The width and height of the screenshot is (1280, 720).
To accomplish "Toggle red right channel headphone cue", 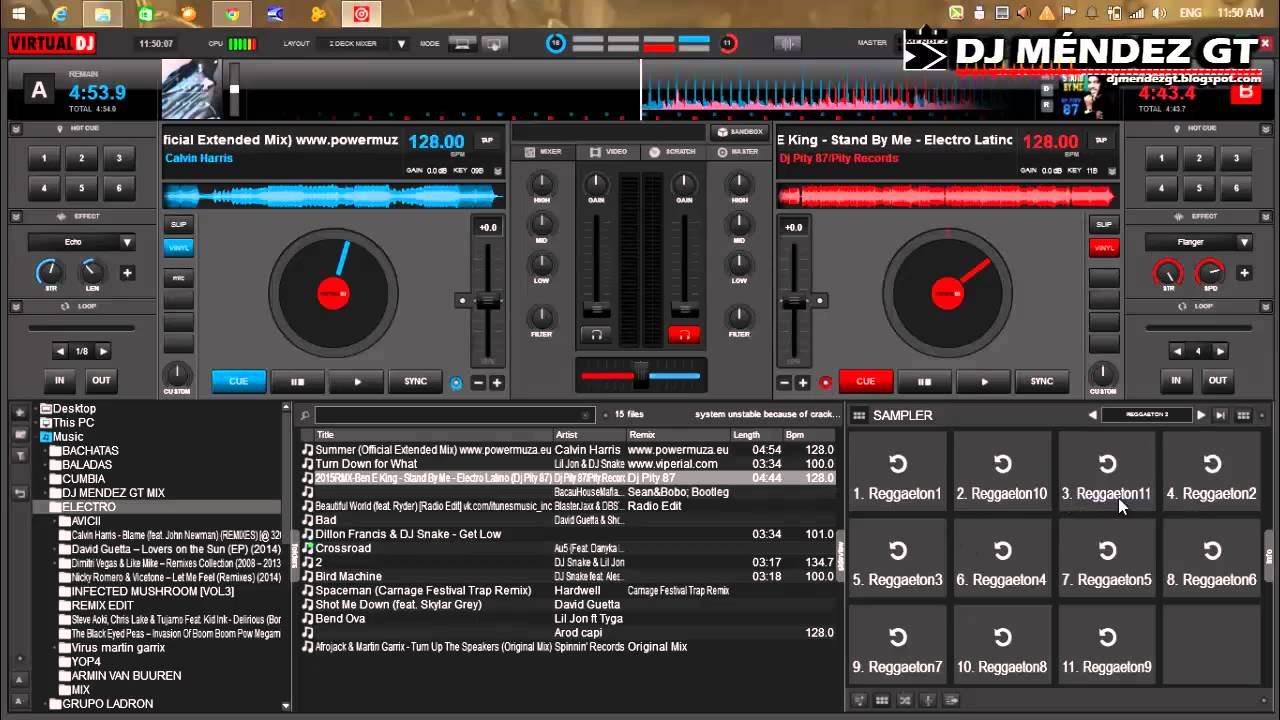I will (x=684, y=335).
